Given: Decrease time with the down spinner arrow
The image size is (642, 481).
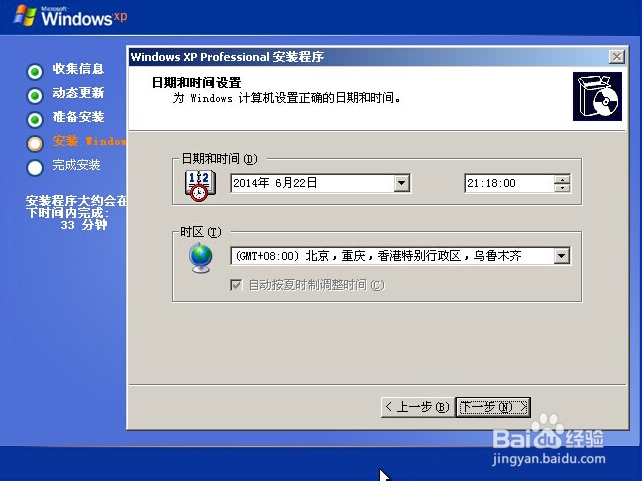Looking at the screenshot, I should [562, 187].
